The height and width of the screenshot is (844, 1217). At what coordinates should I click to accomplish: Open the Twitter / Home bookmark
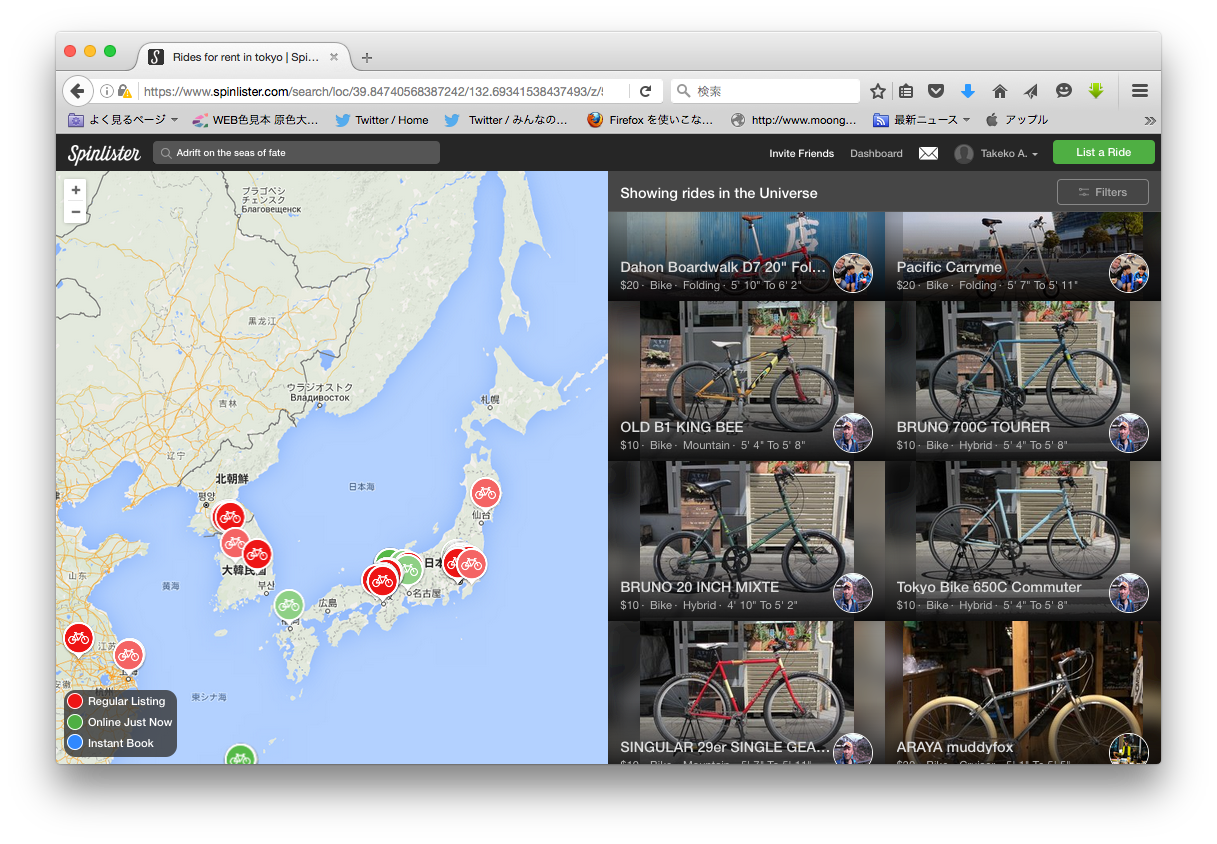[x=382, y=120]
